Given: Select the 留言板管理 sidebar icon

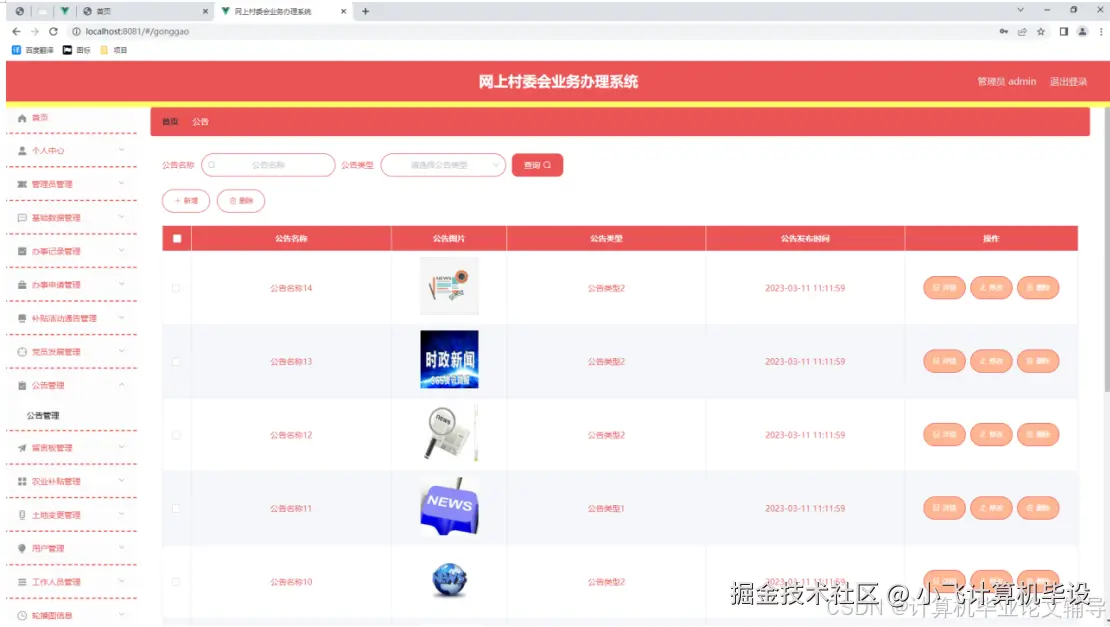Looking at the screenshot, I should 21,447.
